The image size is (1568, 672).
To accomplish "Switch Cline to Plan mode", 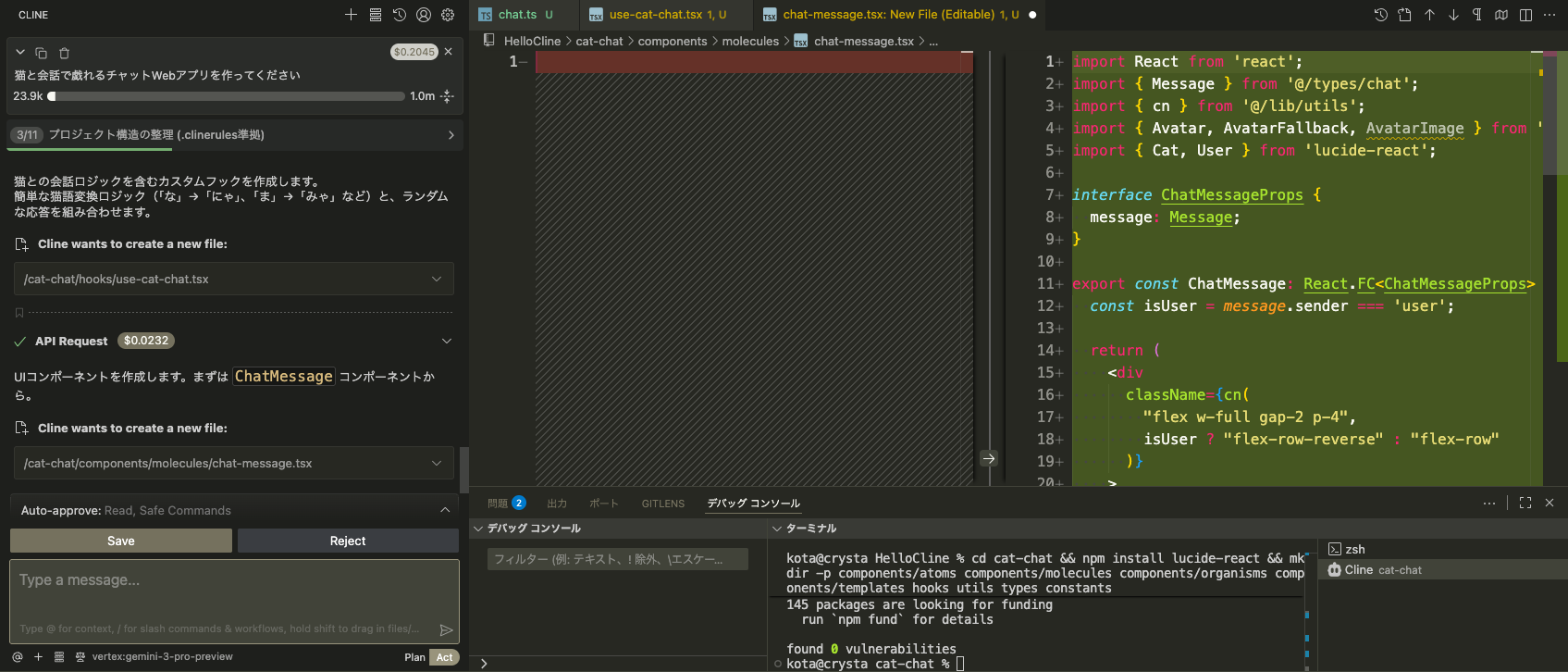I will pyautogui.click(x=414, y=657).
